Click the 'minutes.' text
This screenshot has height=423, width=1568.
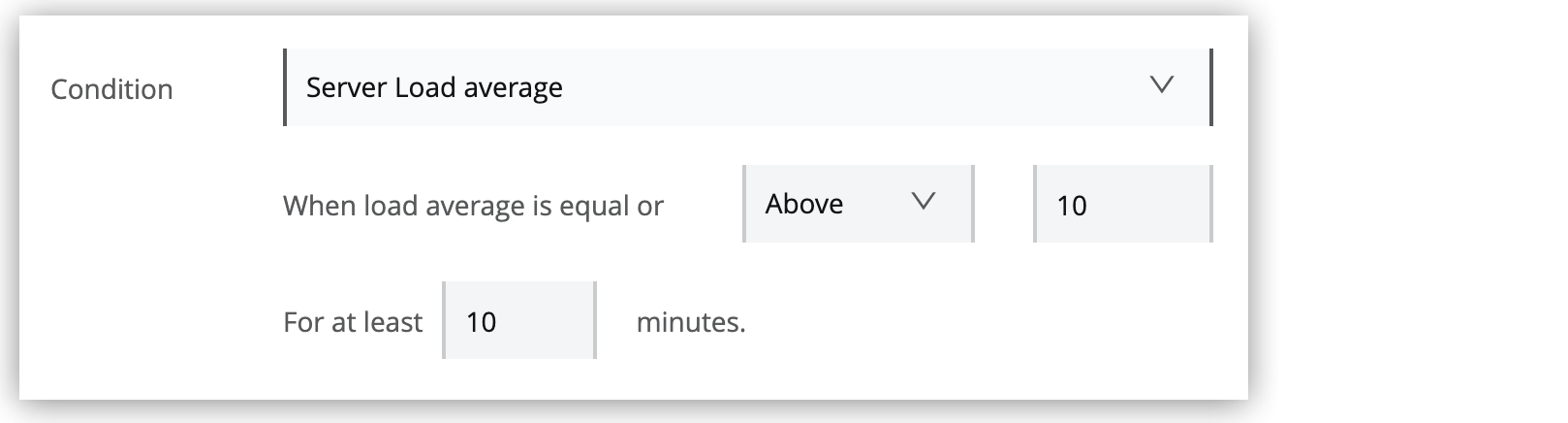(690, 322)
